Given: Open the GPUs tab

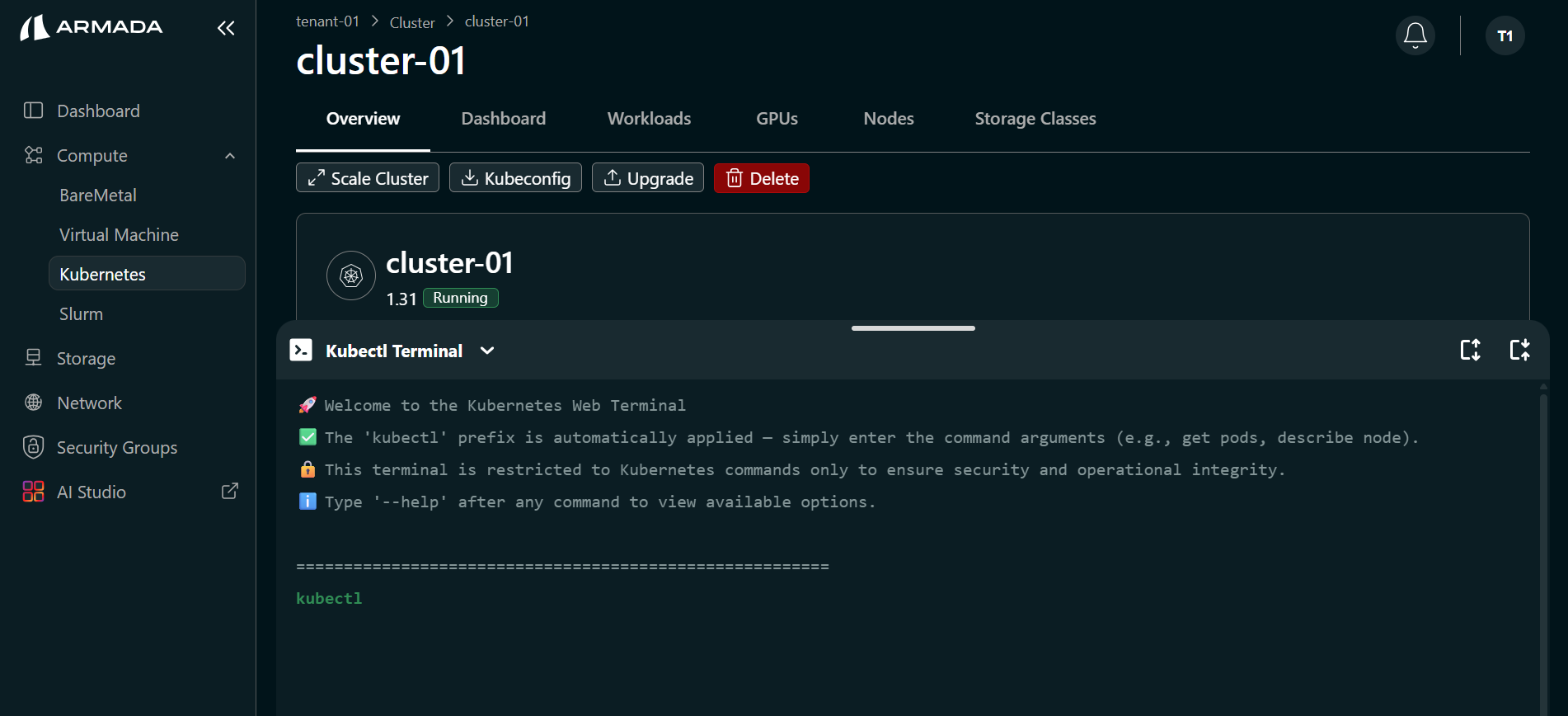Looking at the screenshot, I should pos(777,119).
